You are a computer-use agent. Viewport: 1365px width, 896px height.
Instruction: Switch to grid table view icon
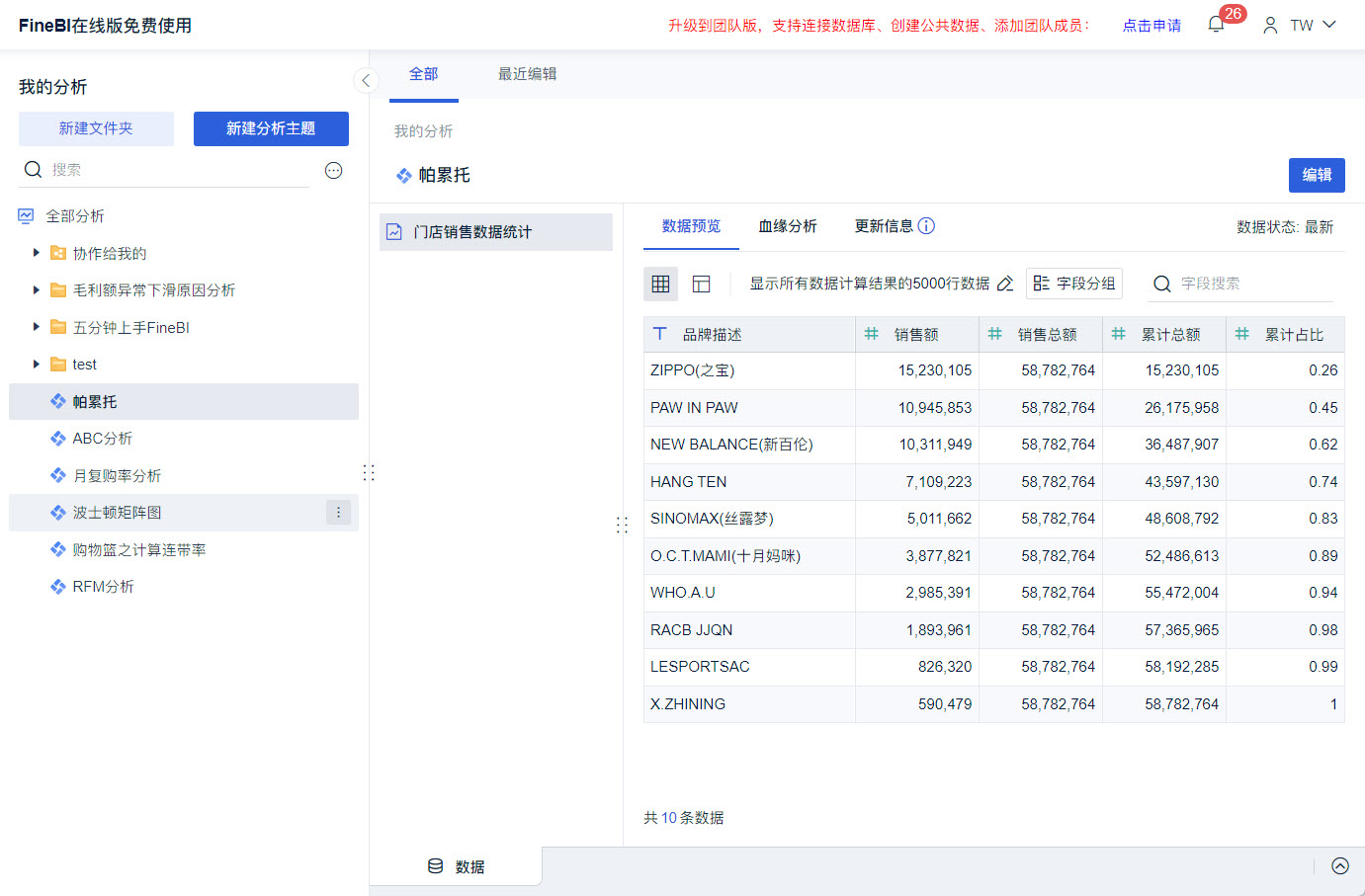[x=661, y=284]
